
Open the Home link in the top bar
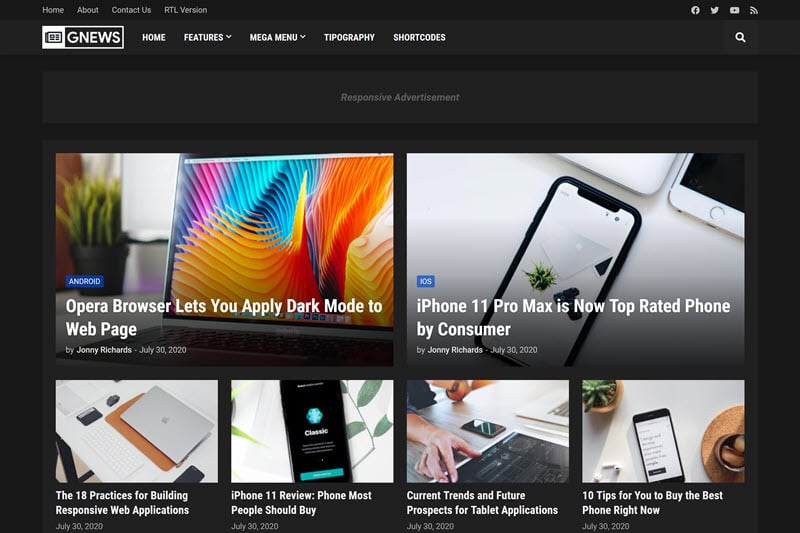click(x=53, y=10)
